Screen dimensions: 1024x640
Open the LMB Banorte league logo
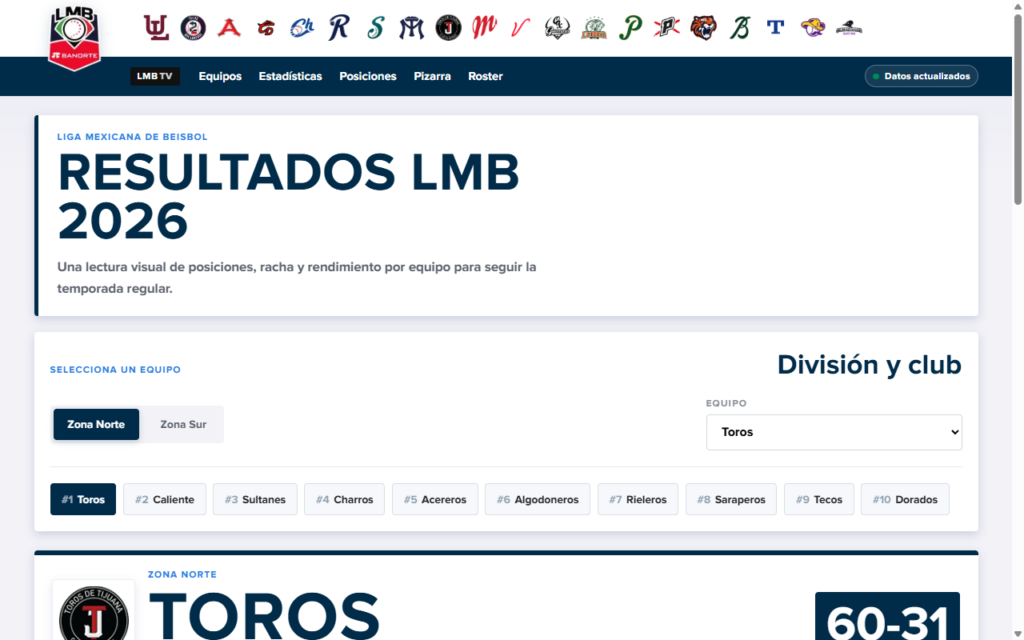click(x=74, y=38)
